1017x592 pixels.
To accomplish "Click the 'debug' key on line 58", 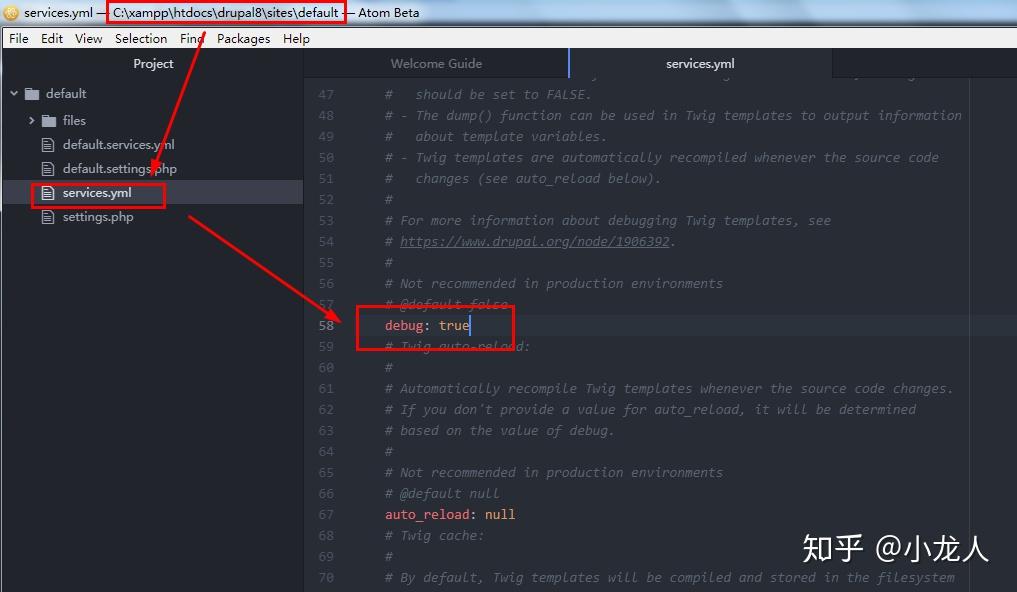I will 404,326.
